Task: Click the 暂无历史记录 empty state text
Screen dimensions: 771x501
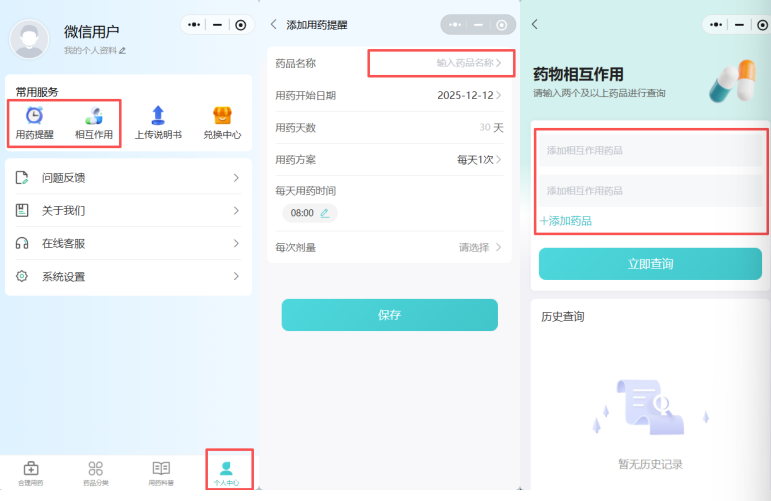Action: pos(650,464)
